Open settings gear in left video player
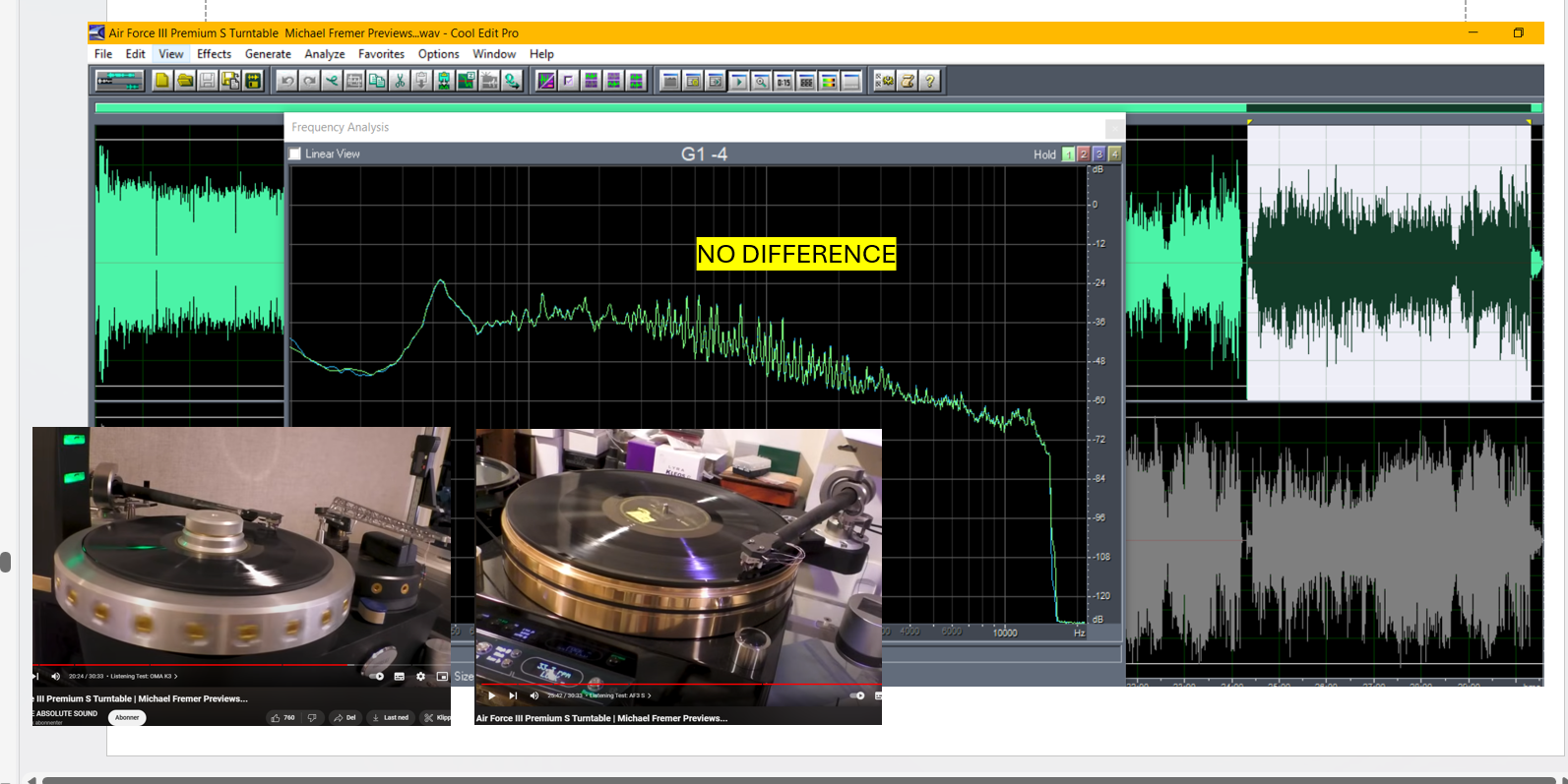 click(420, 677)
